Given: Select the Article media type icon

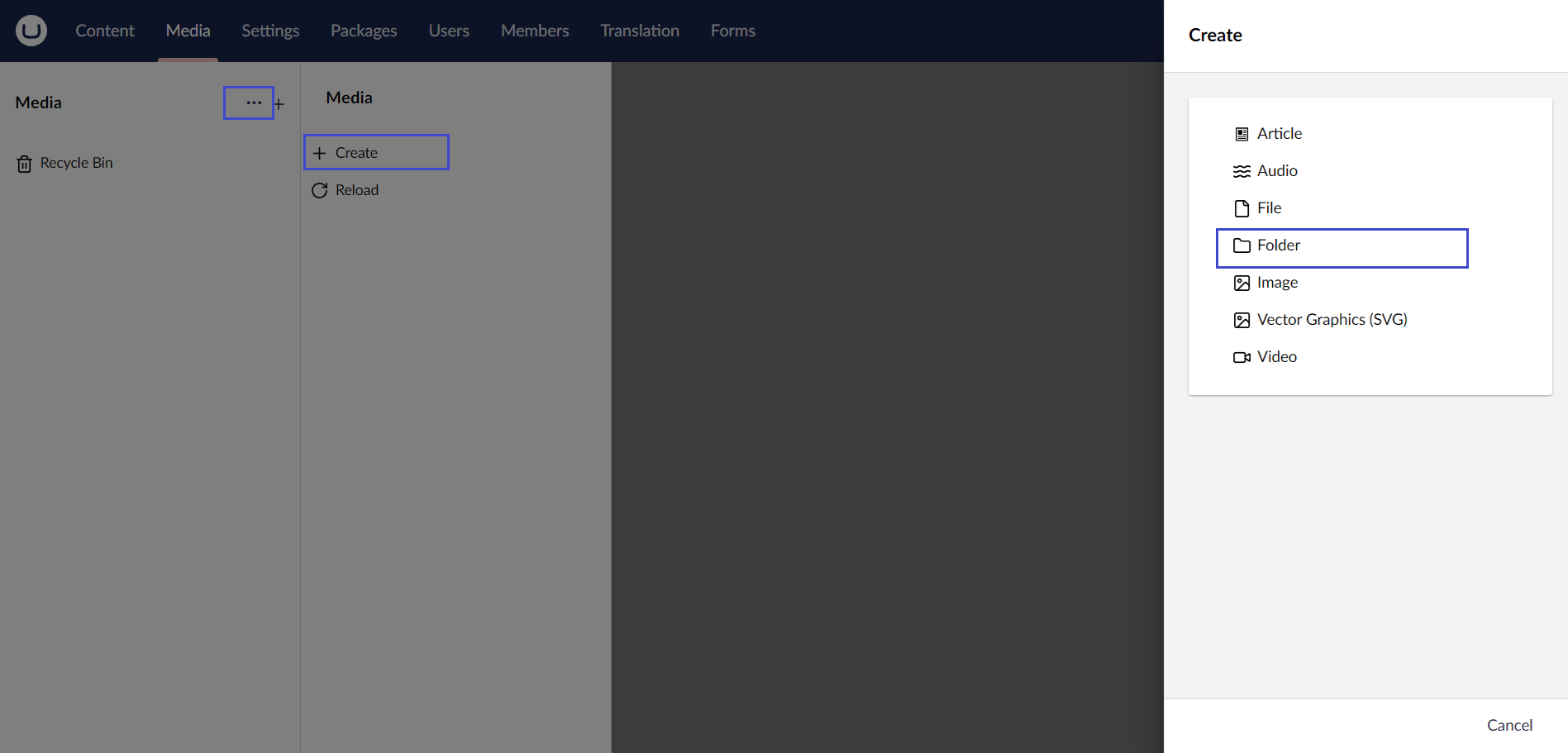Looking at the screenshot, I should 1241,133.
